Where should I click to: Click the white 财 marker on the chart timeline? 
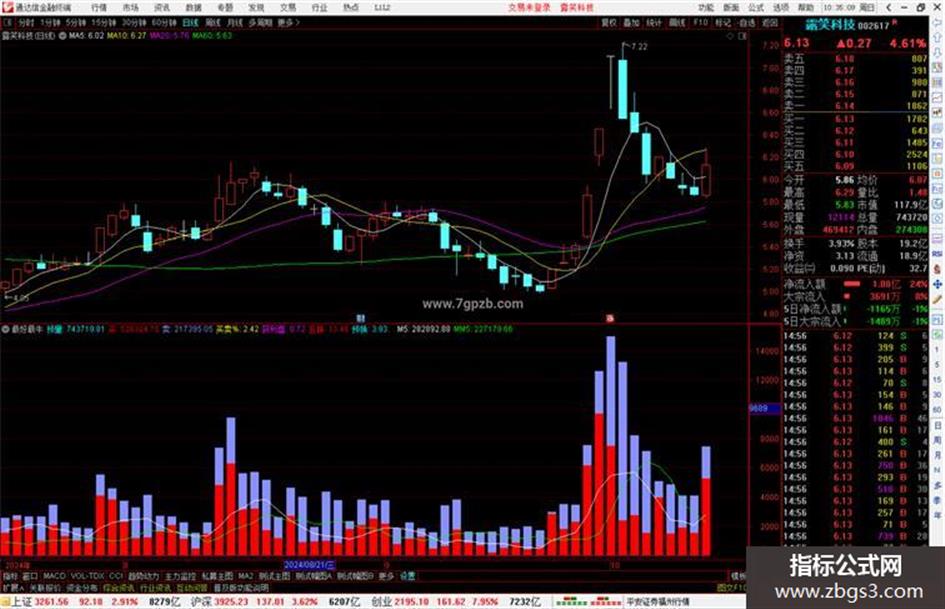(360, 318)
